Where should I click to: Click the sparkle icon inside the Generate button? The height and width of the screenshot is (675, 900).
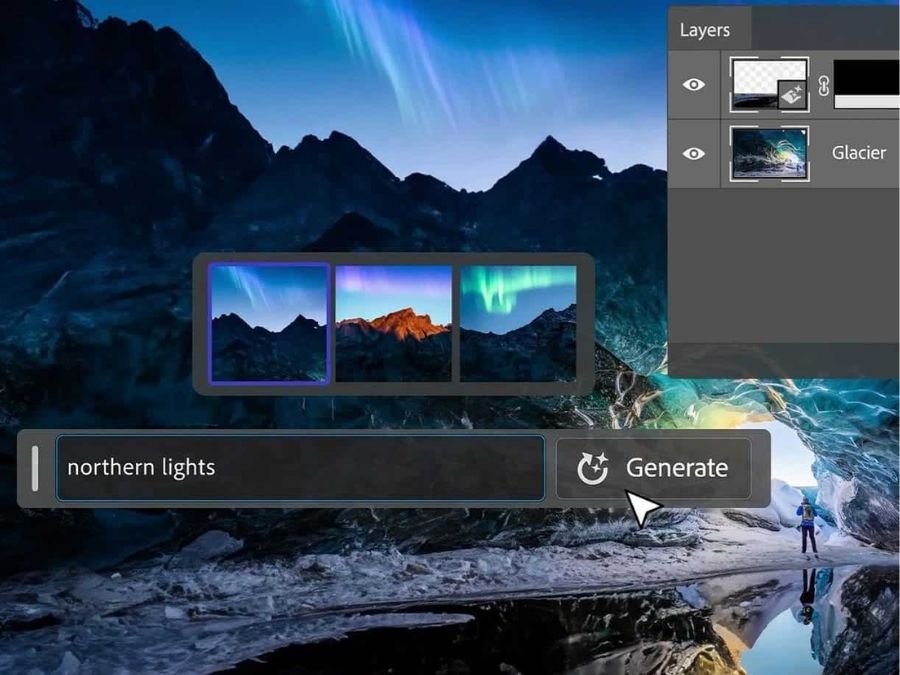[x=592, y=466]
